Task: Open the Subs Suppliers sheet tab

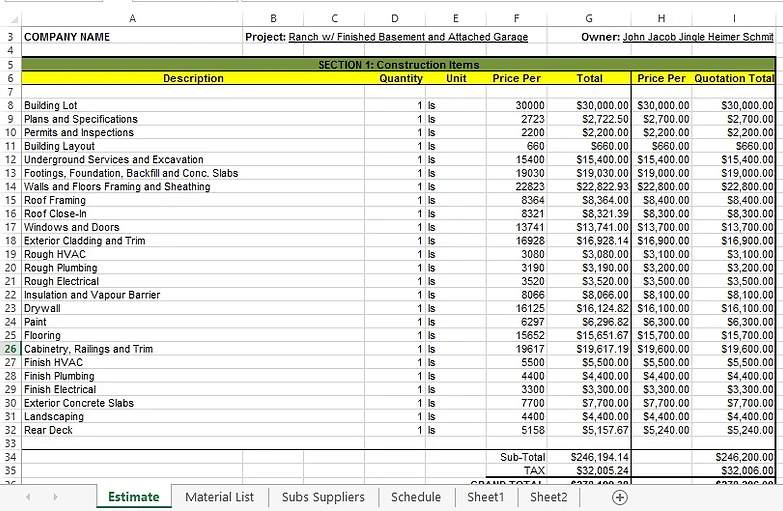Action: (x=323, y=497)
